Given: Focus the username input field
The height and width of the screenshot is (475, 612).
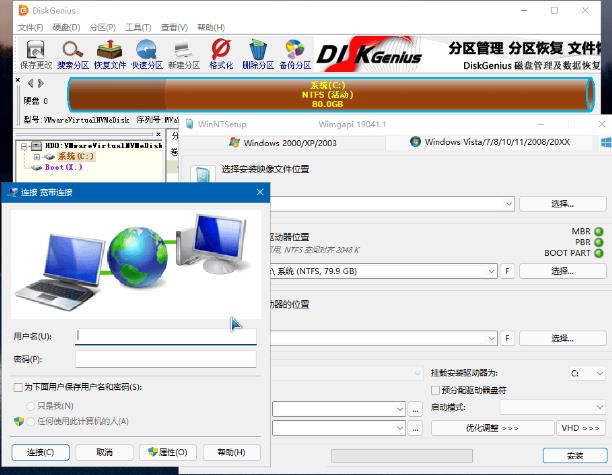Looking at the screenshot, I should pyautogui.click(x=166, y=336).
